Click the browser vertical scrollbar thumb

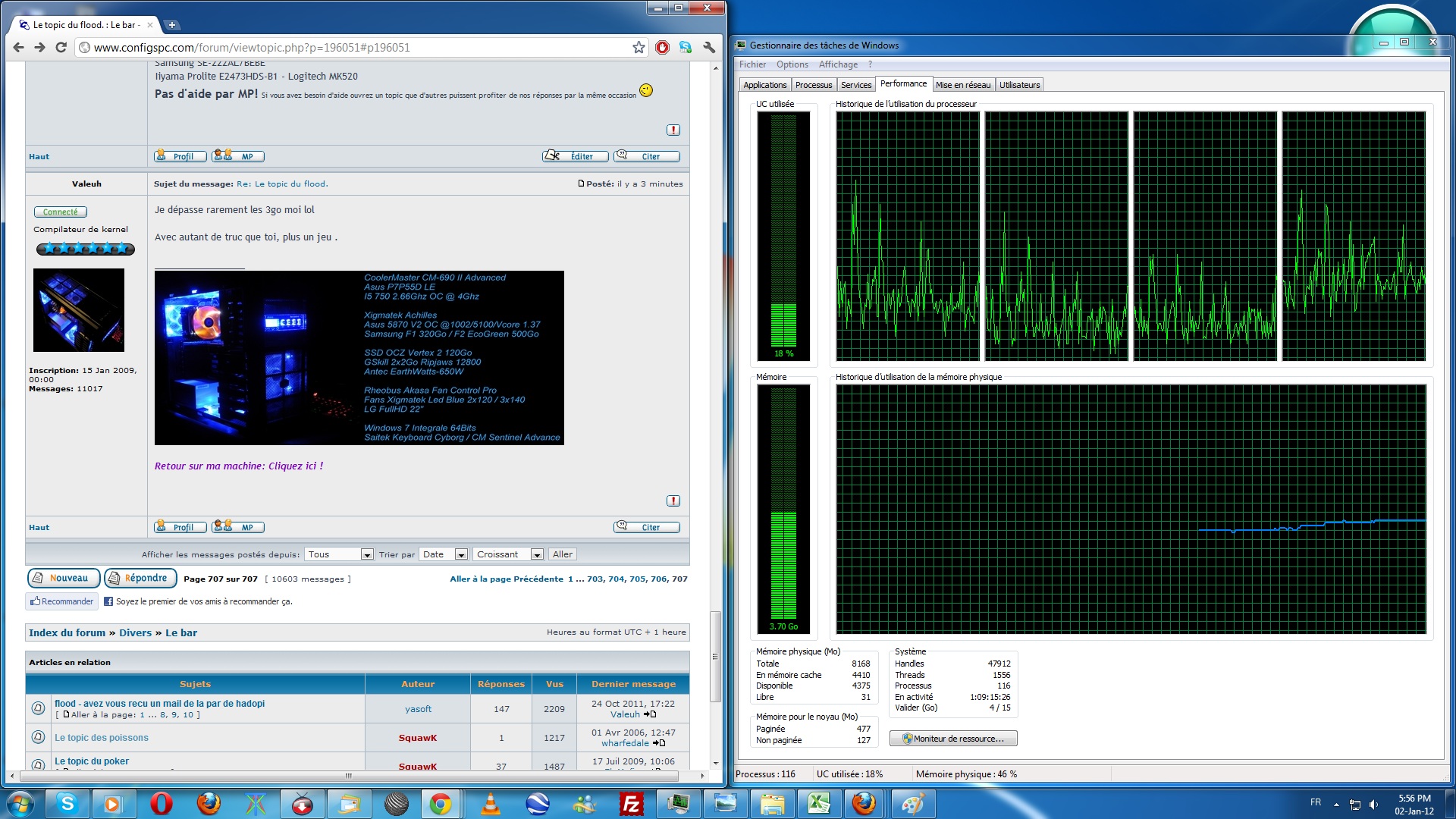(x=714, y=656)
